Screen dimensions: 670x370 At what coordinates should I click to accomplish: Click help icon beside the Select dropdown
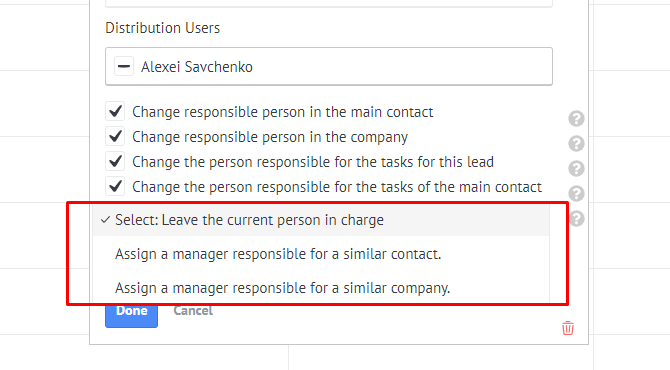tap(576, 219)
